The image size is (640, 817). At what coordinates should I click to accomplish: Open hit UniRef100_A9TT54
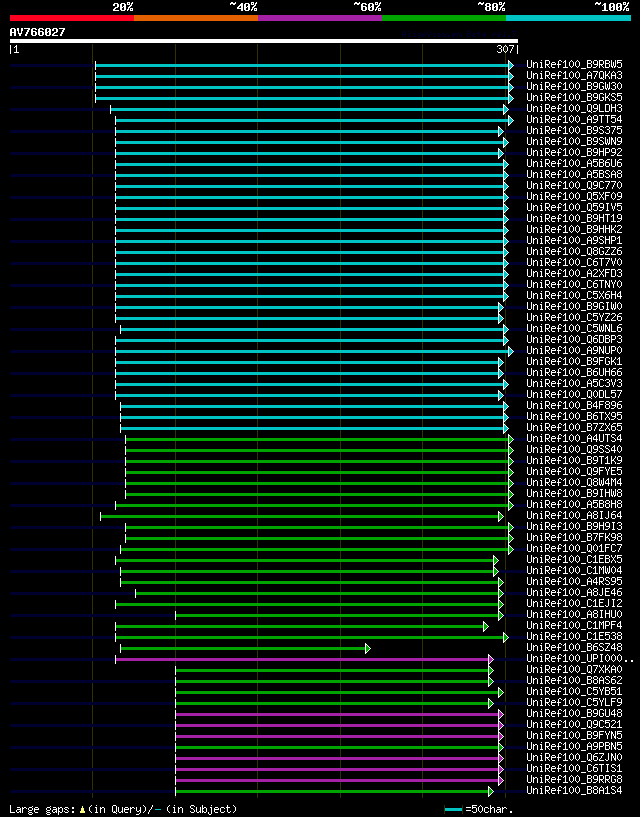point(574,119)
